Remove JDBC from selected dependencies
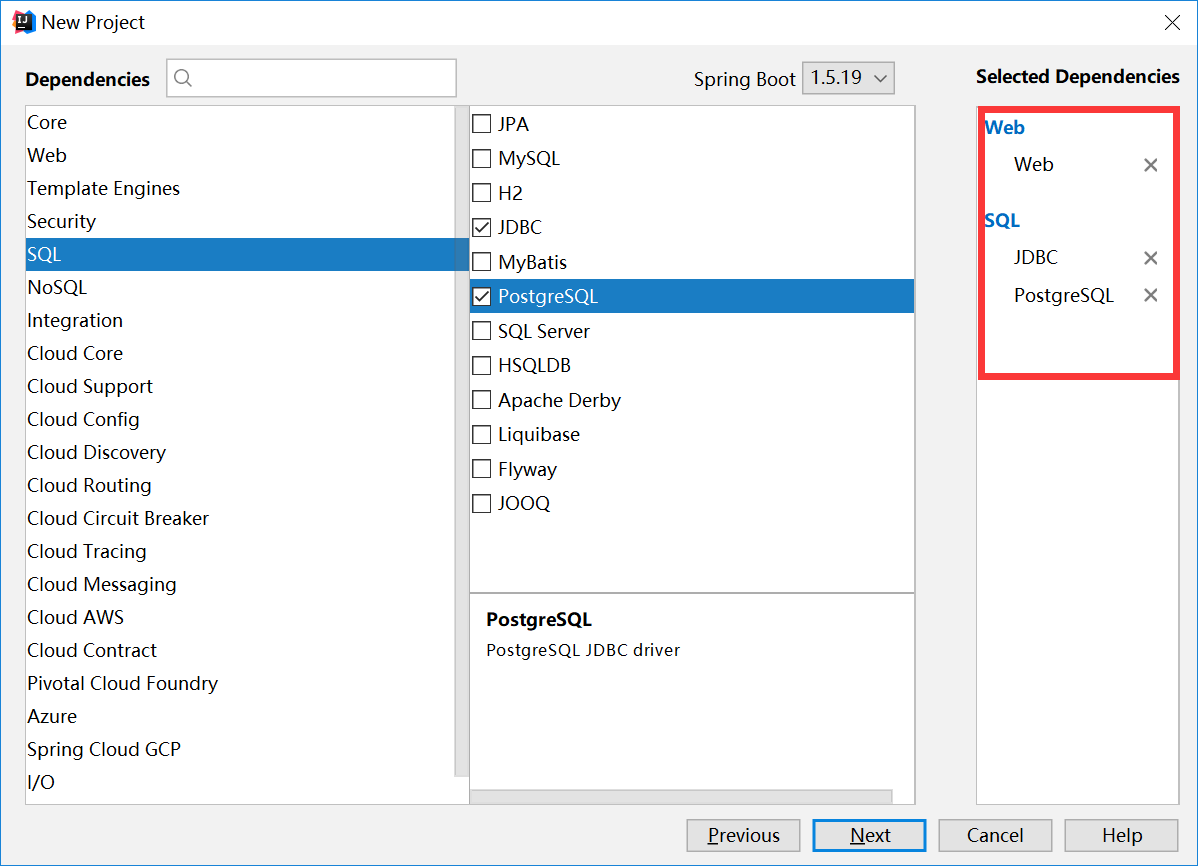Viewport: 1198px width, 866px height. click(x=1150, y=257)
